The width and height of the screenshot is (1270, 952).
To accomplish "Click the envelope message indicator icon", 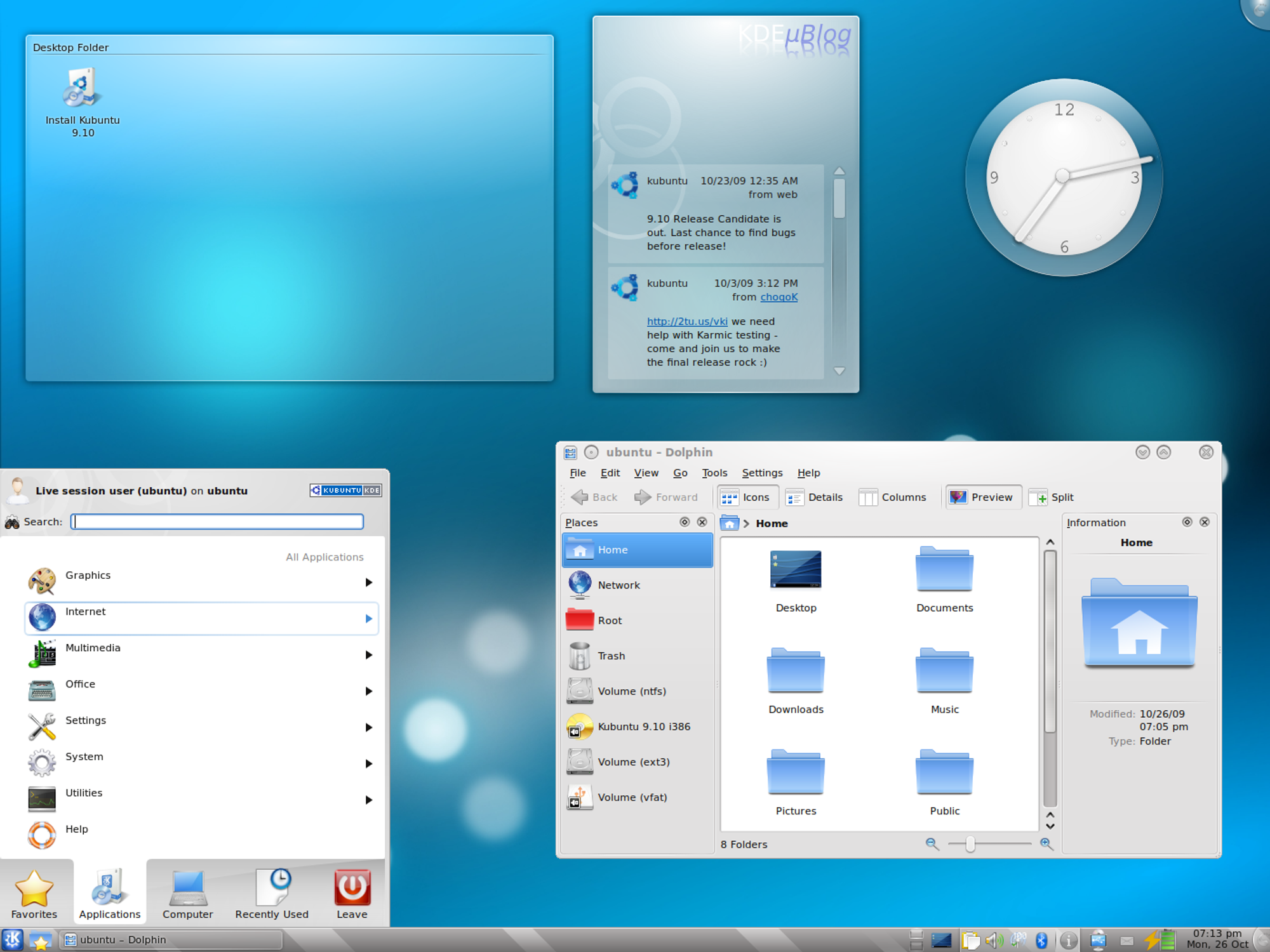I will coord(1126,941).
